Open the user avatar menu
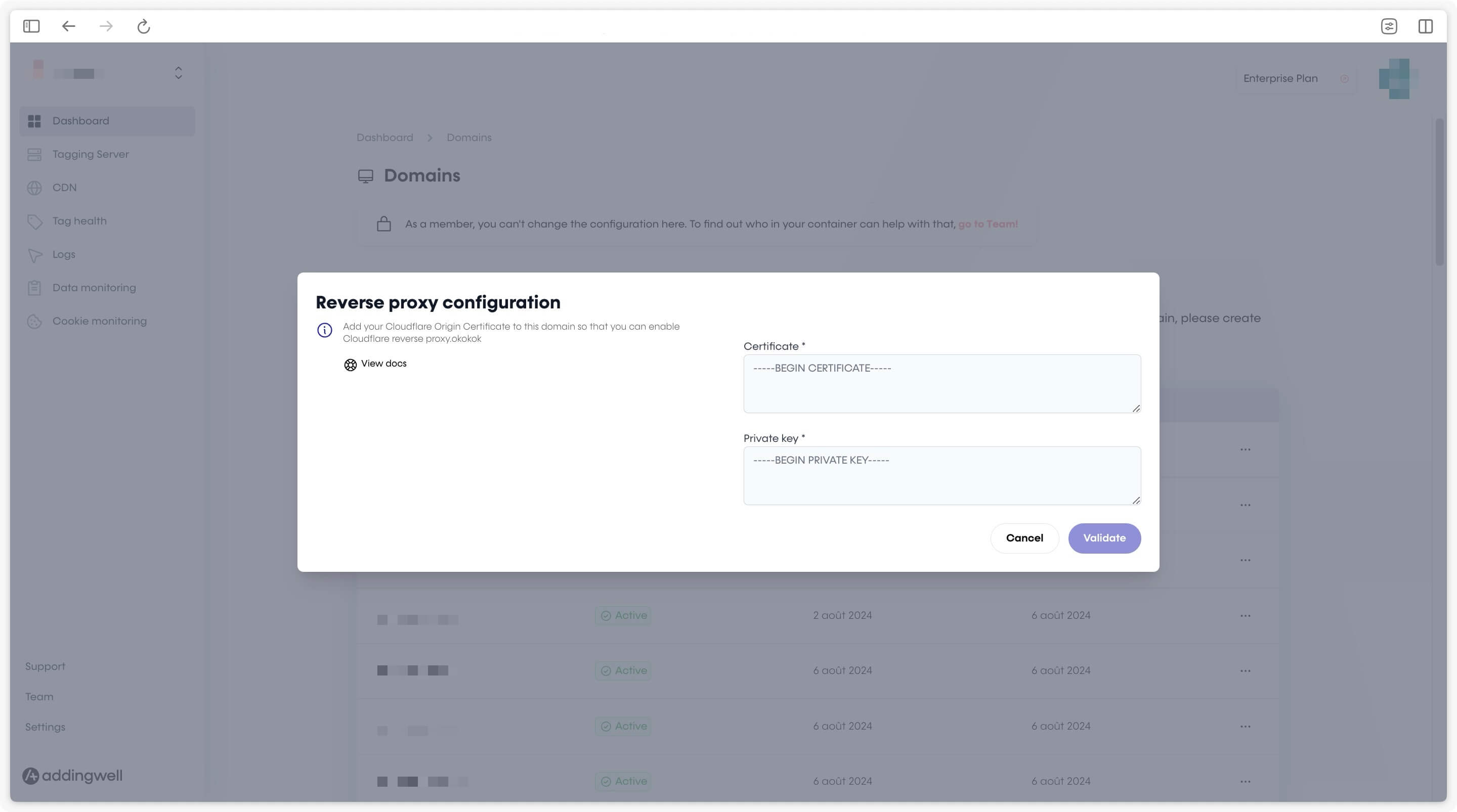 1398,78
